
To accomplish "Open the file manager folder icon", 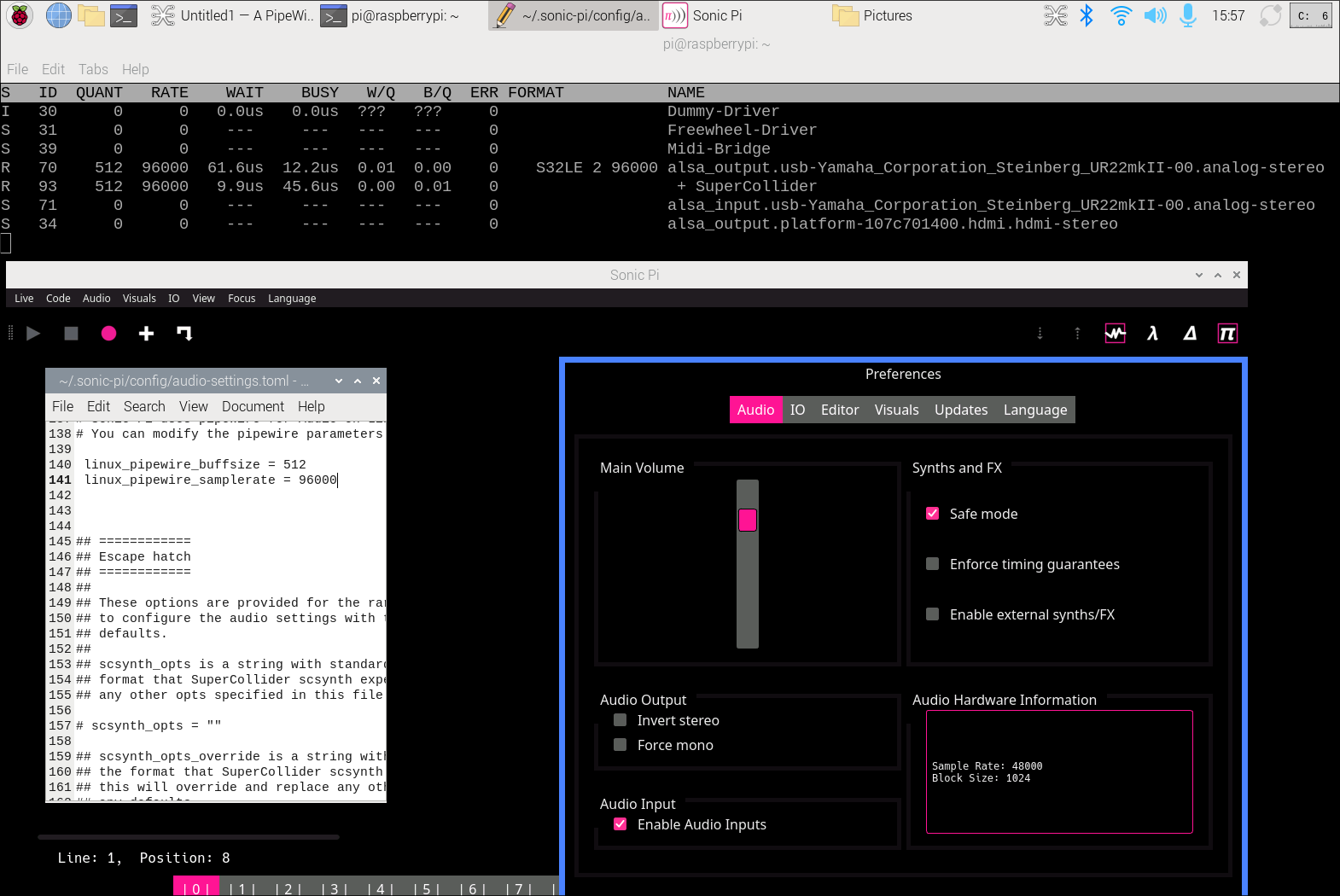I will (x=90, y=15).
